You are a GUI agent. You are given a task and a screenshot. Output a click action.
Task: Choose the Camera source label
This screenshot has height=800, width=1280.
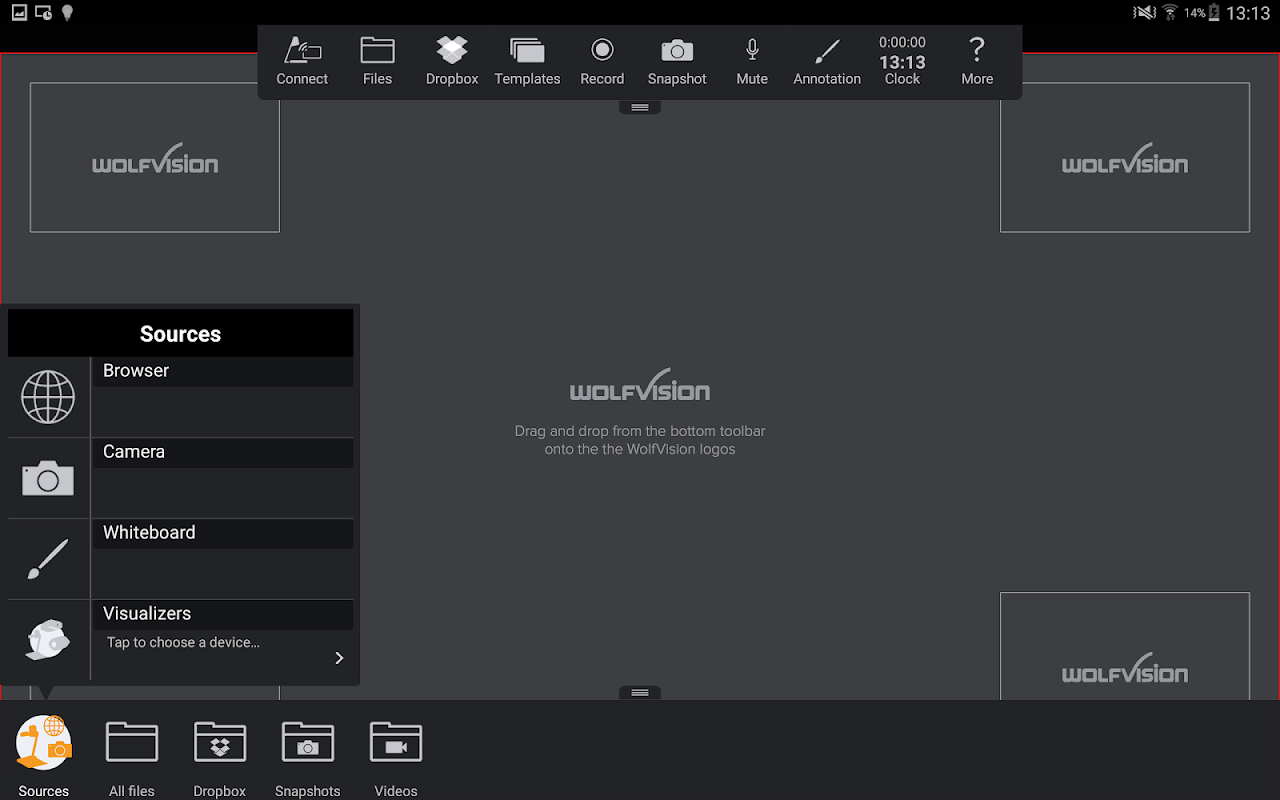134,452
